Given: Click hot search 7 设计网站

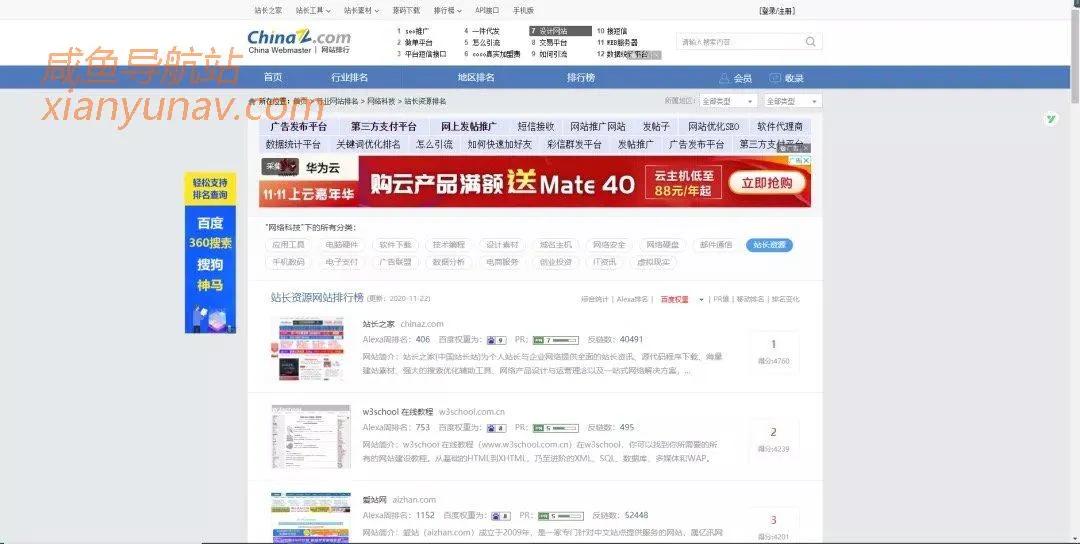Looking at the screenshot, I should pyautogui.click(x=561, y=31).
